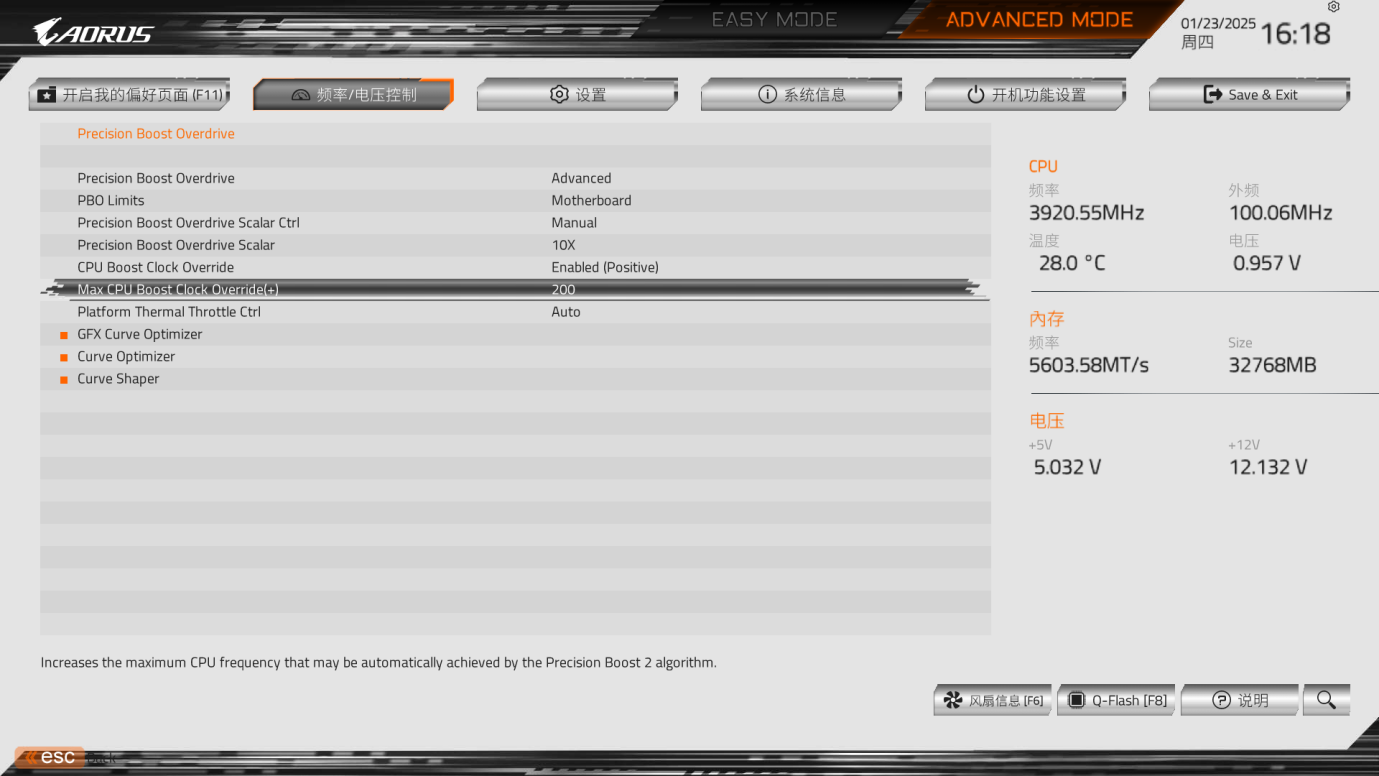The width and height of the screenshot is (1379, 776).
Task: Click the AORUS logo
Action: click(x=93, y=33)
